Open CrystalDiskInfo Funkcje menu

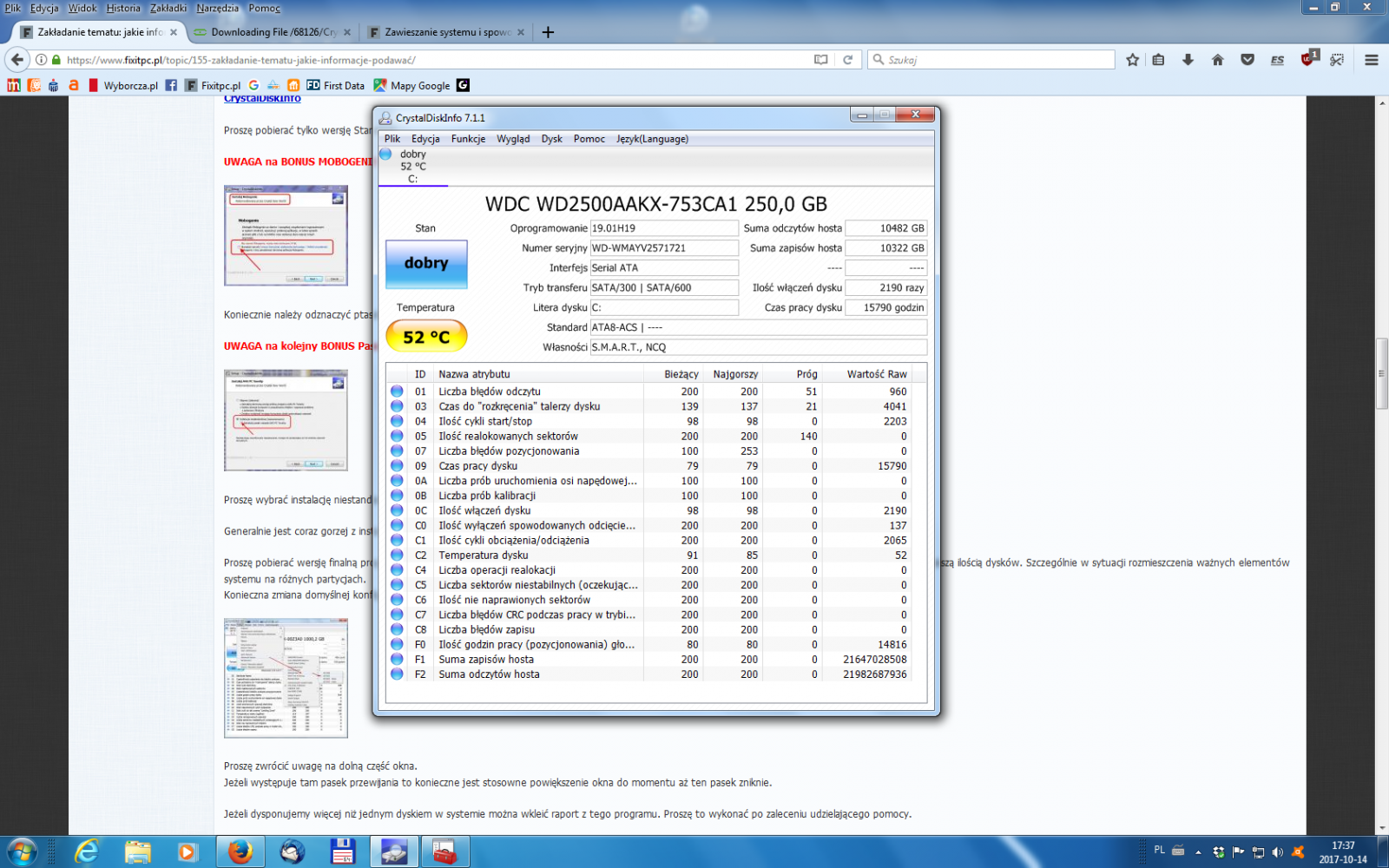[x=468, y=139]
